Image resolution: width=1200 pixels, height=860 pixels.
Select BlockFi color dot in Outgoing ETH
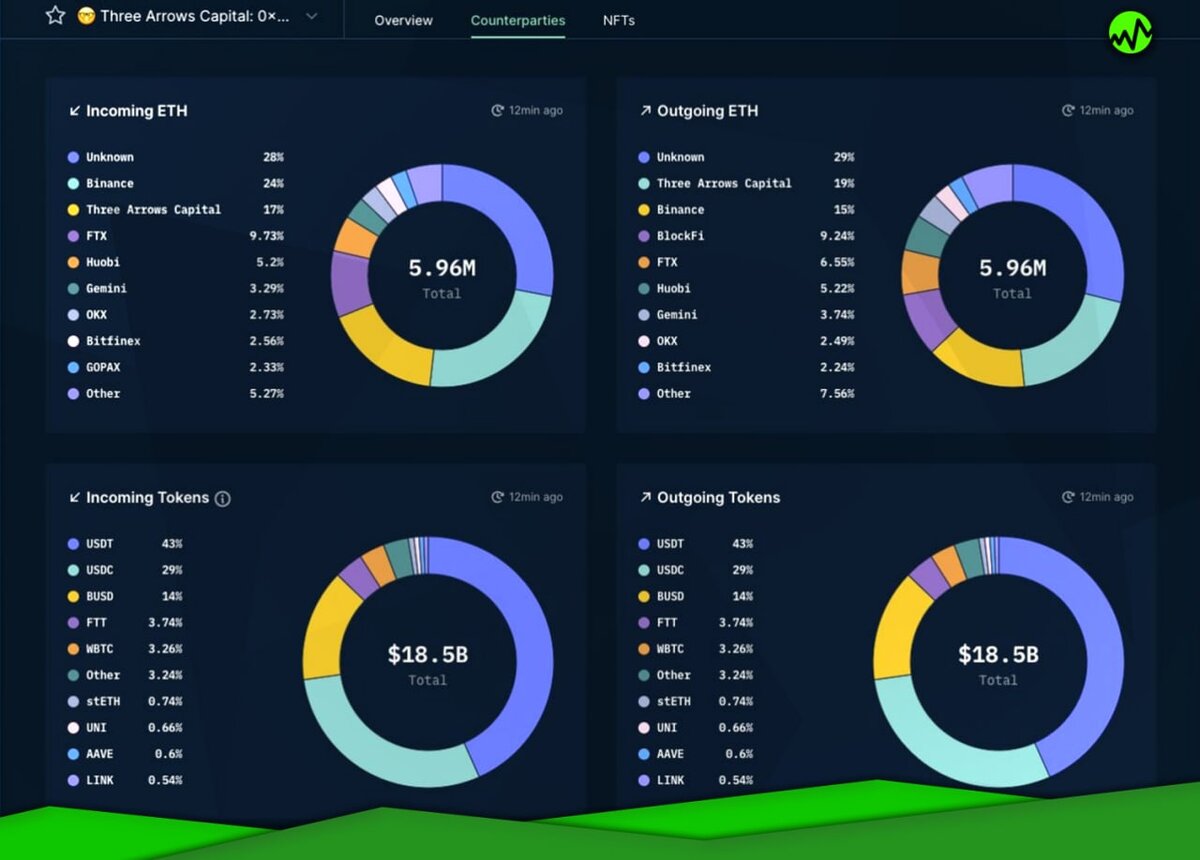point(644,236)
